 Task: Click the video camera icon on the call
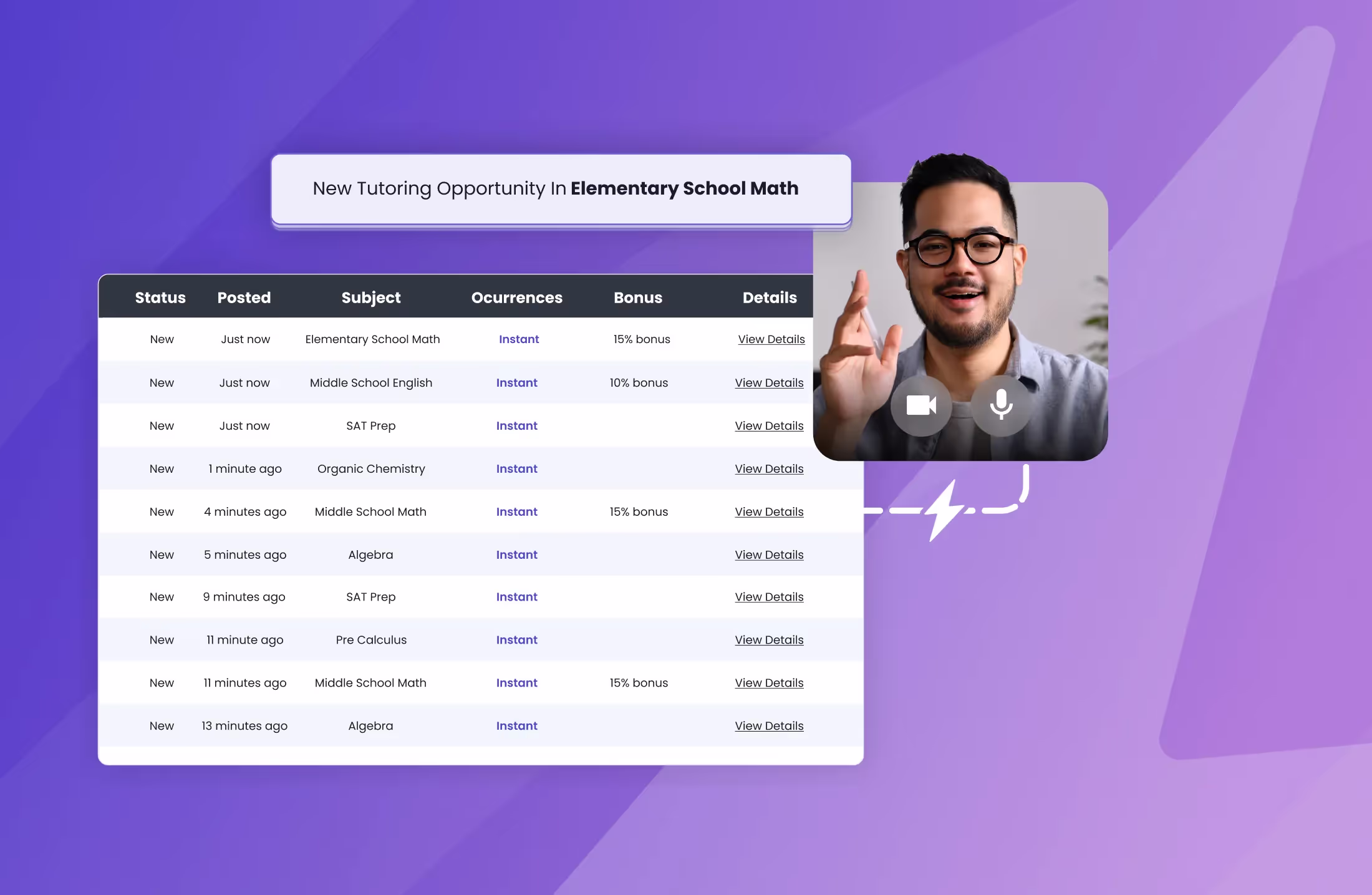click(x=921, y=405)
